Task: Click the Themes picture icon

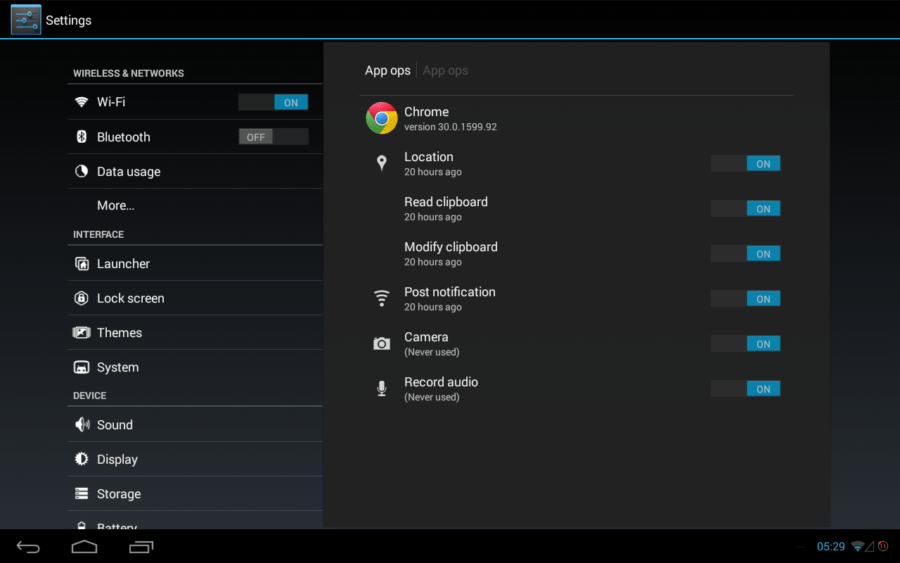Action: pyautogui.click(x=82, y=332)
